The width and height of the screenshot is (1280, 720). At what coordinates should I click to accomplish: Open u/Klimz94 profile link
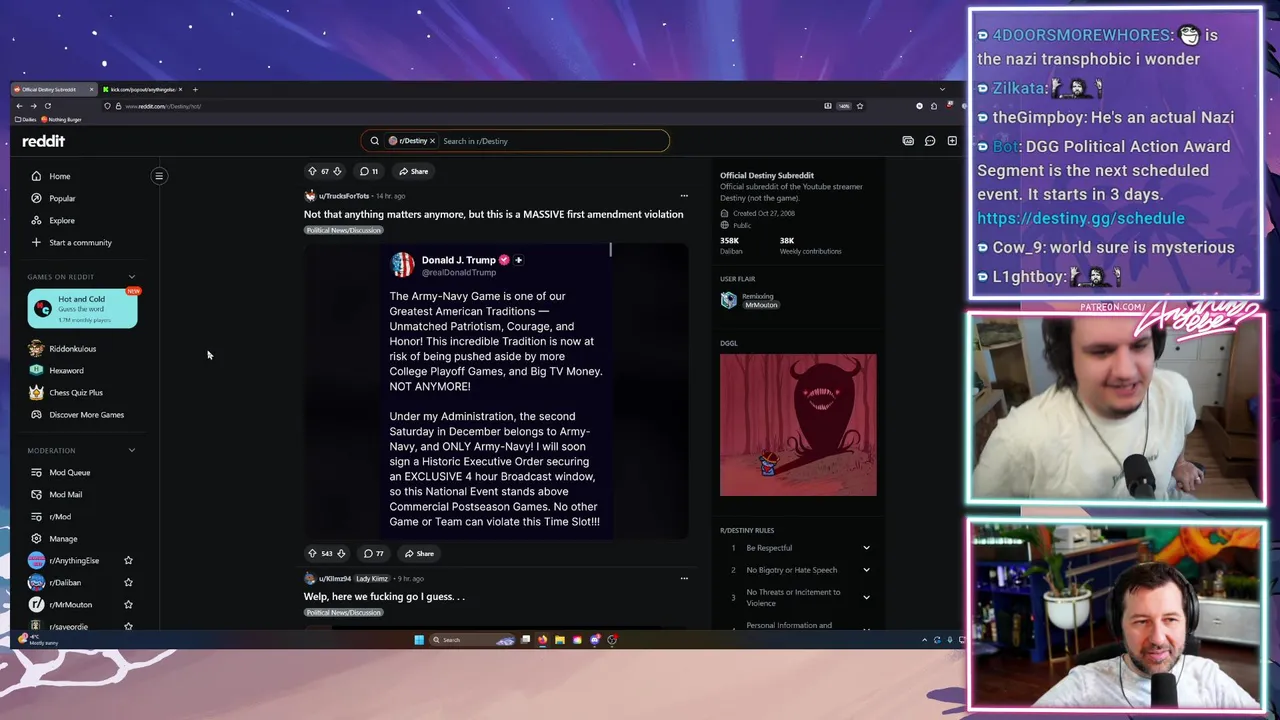335,578
